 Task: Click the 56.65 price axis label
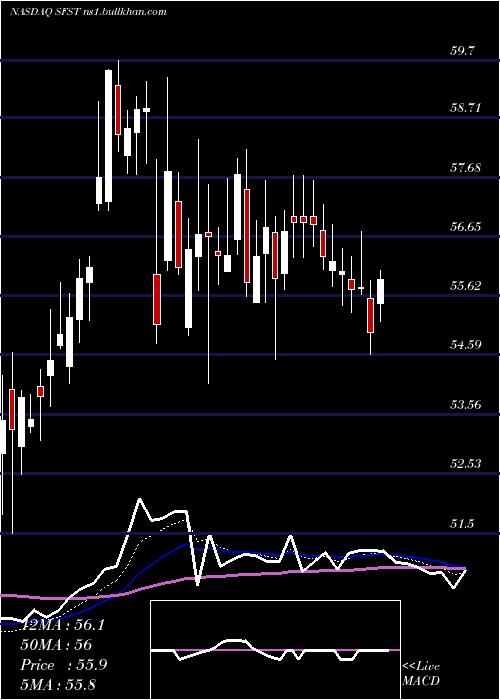(467, 227)
